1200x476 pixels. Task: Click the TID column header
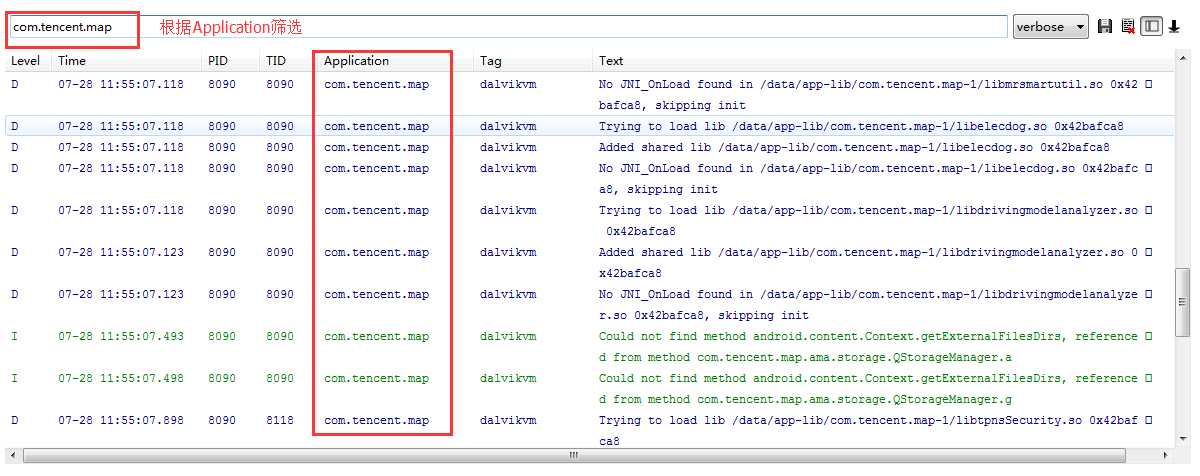pyautogui.click(x=276, y=61)
